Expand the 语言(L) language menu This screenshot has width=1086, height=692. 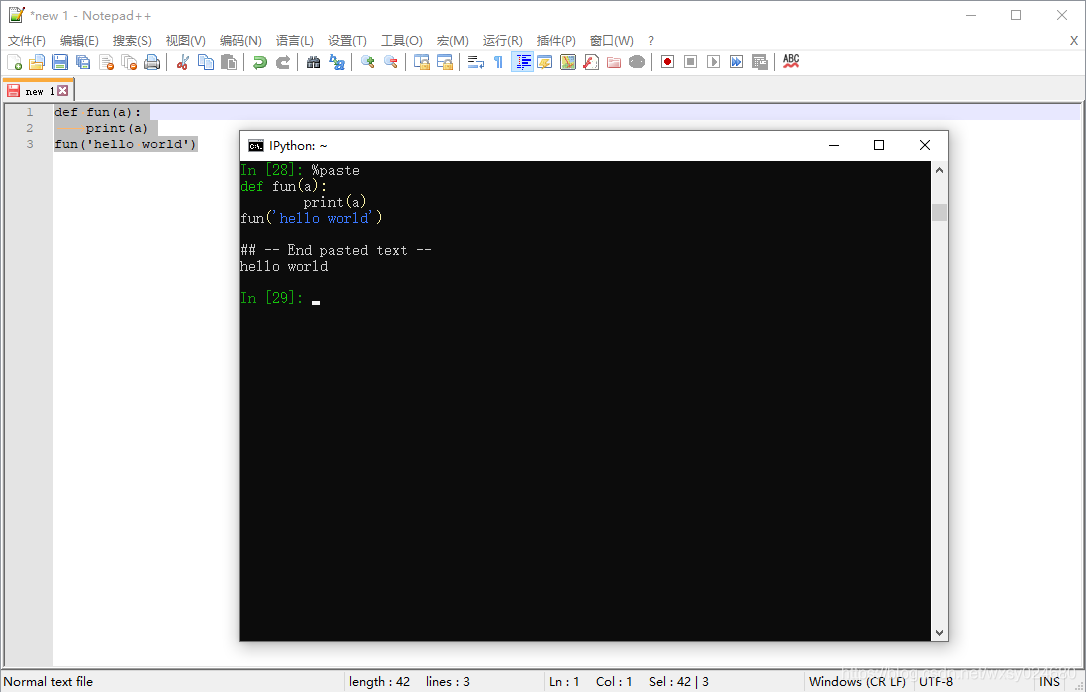[x=294, y=40]
